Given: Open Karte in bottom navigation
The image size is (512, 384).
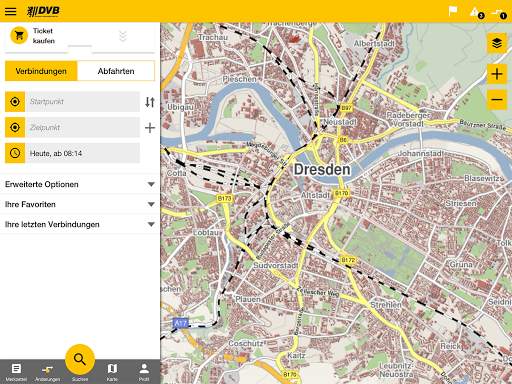Looking at the screenshot, I should click(x=112, y=372).
